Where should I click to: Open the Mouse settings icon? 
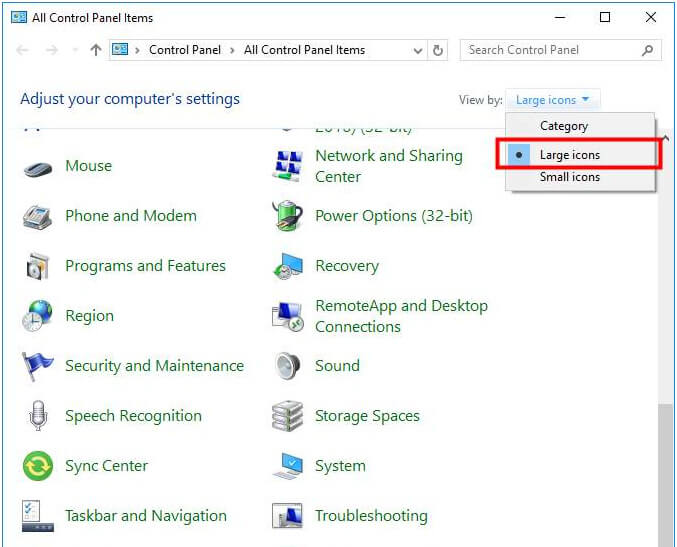click(x=38, y=168)
